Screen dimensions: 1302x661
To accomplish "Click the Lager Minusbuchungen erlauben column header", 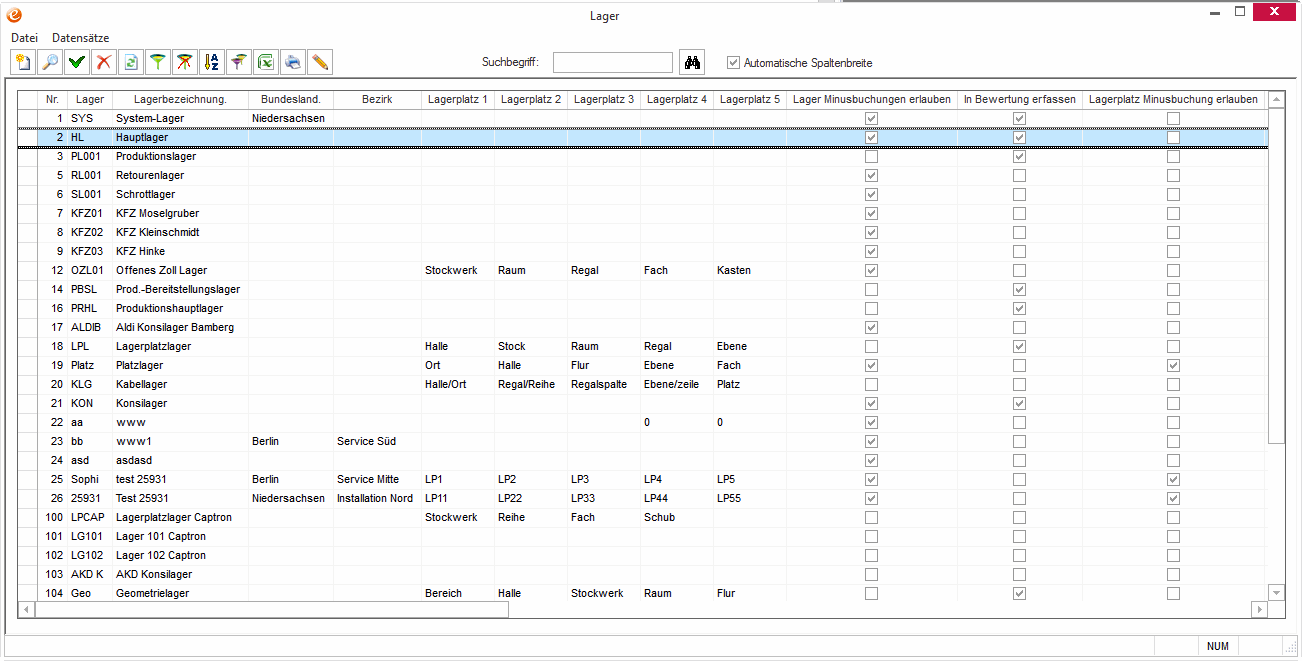I will point(872,99).
